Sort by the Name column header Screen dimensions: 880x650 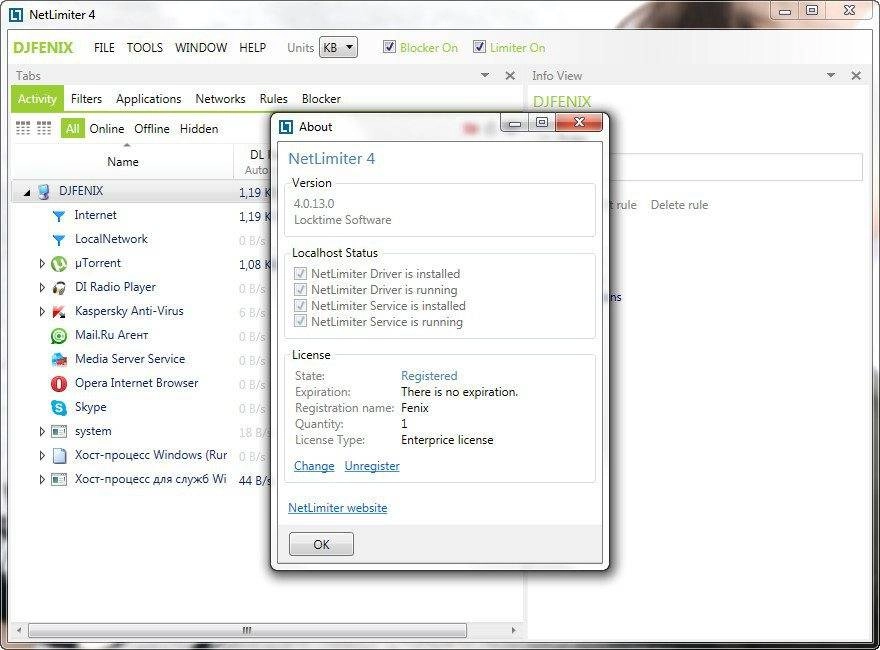122,162
